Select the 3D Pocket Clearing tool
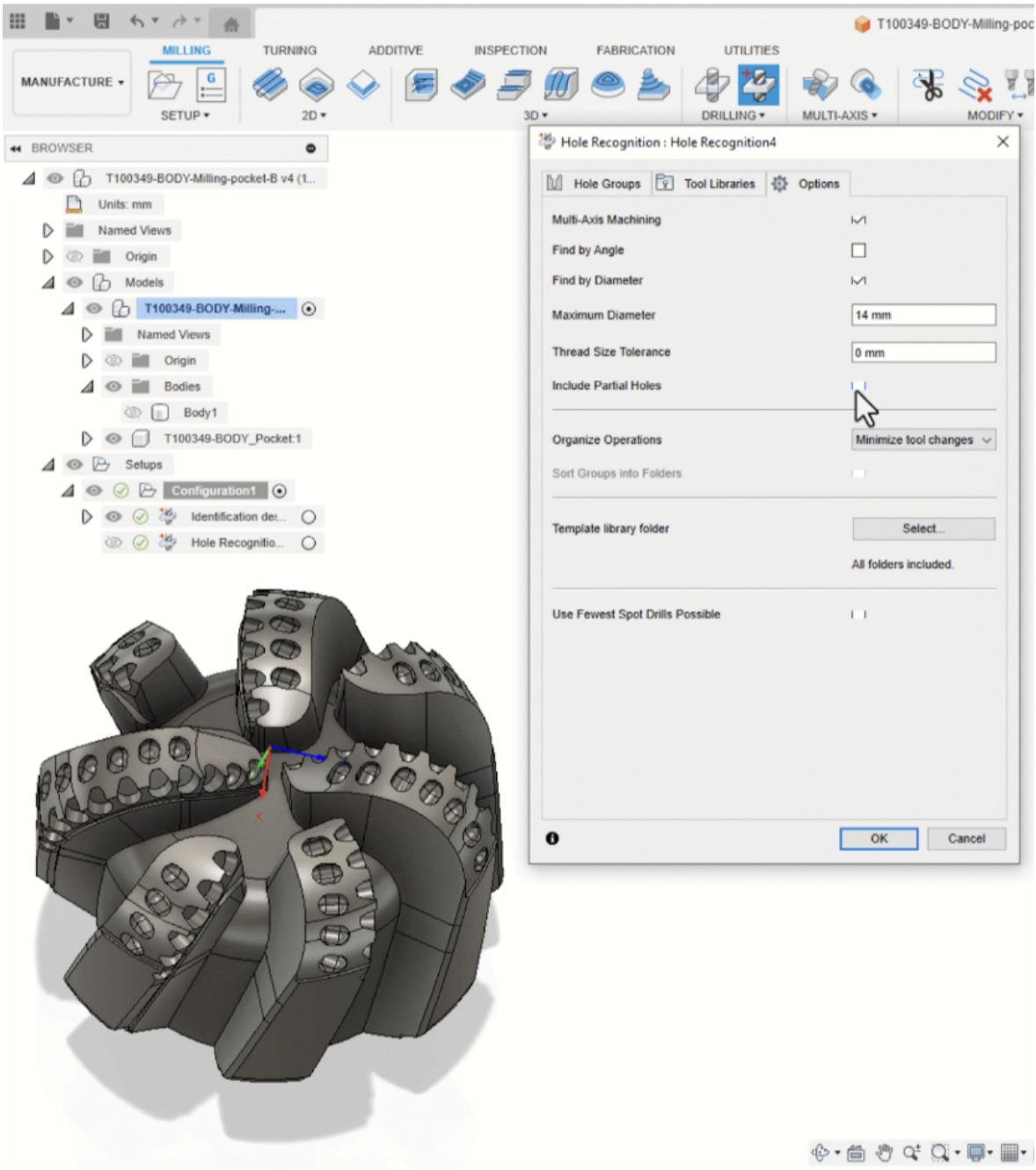The image size is (1036, 1170). click(468, 85)
